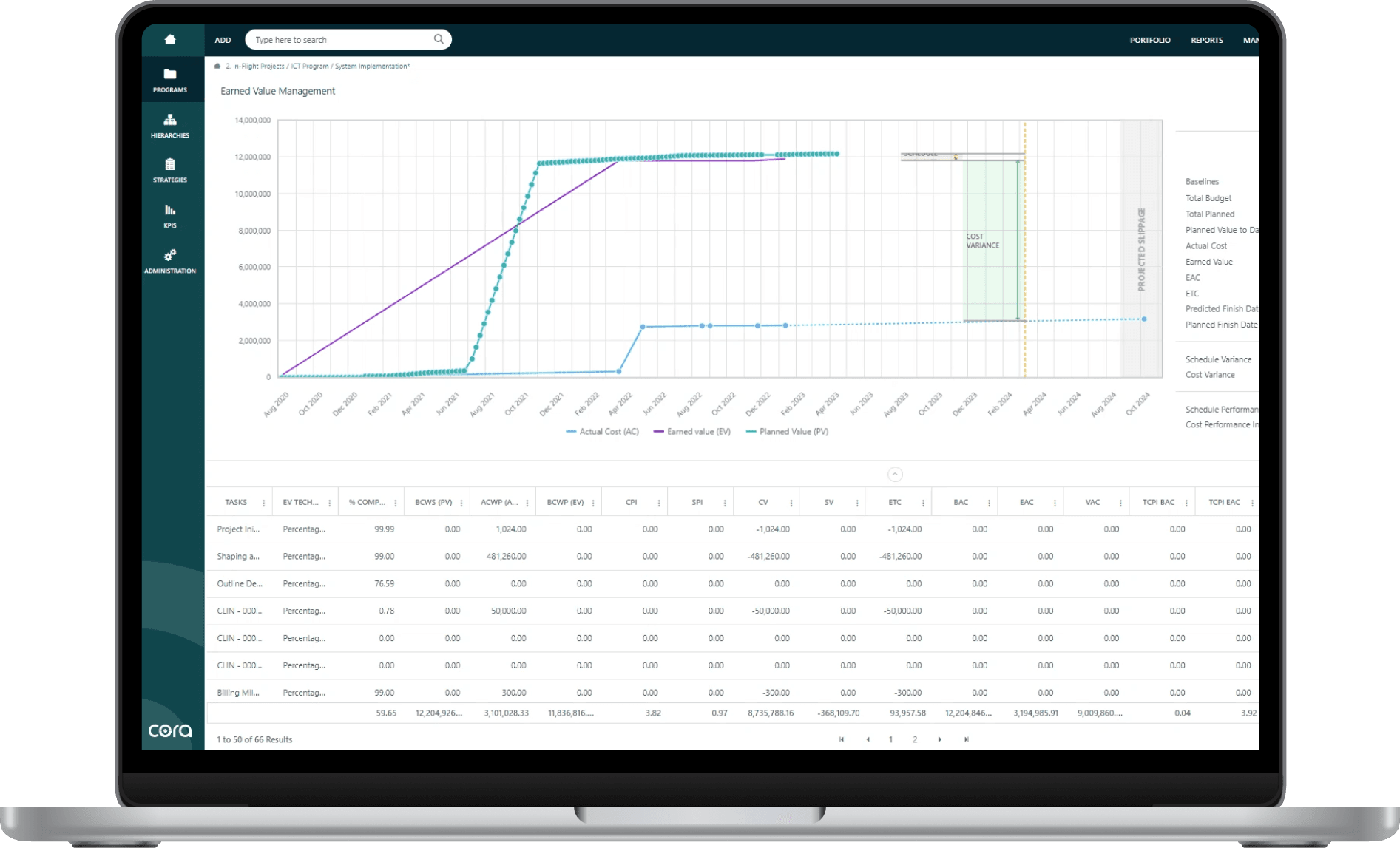Open VAC column options menu
This screenshot has width=1400, height=848.
point(1120,503)
